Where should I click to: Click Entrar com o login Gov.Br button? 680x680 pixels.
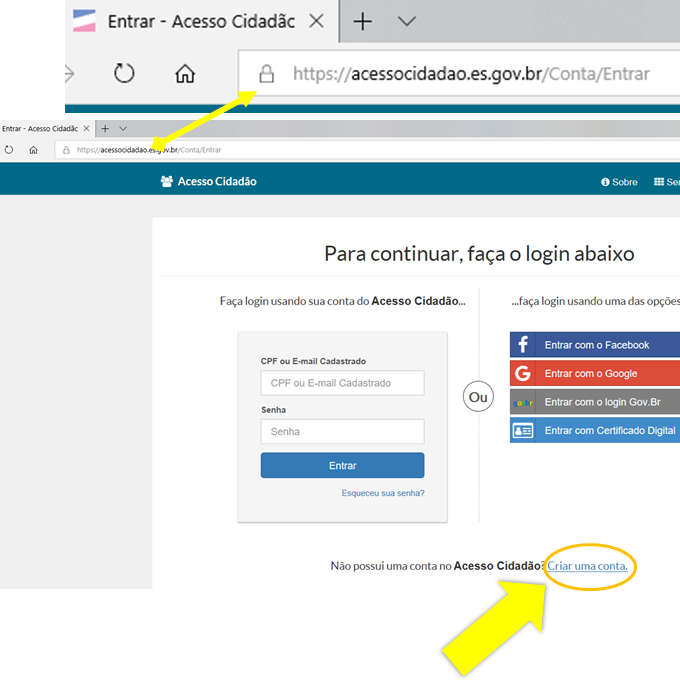[x=595, y=402]
